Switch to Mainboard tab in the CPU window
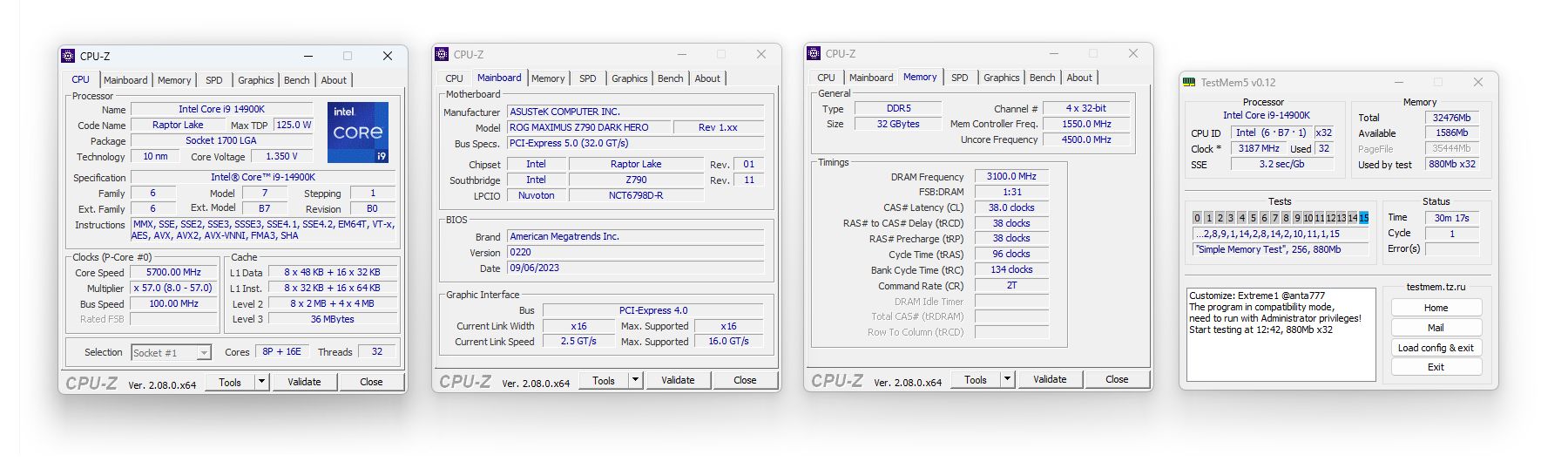Image resolution: width=1568 pixels, height=462 pixels. click(x=125, y=80)
